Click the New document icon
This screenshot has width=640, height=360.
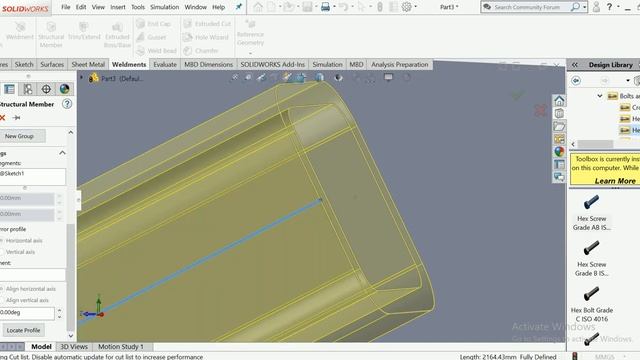pyautogui.click(x=271, y=7)
